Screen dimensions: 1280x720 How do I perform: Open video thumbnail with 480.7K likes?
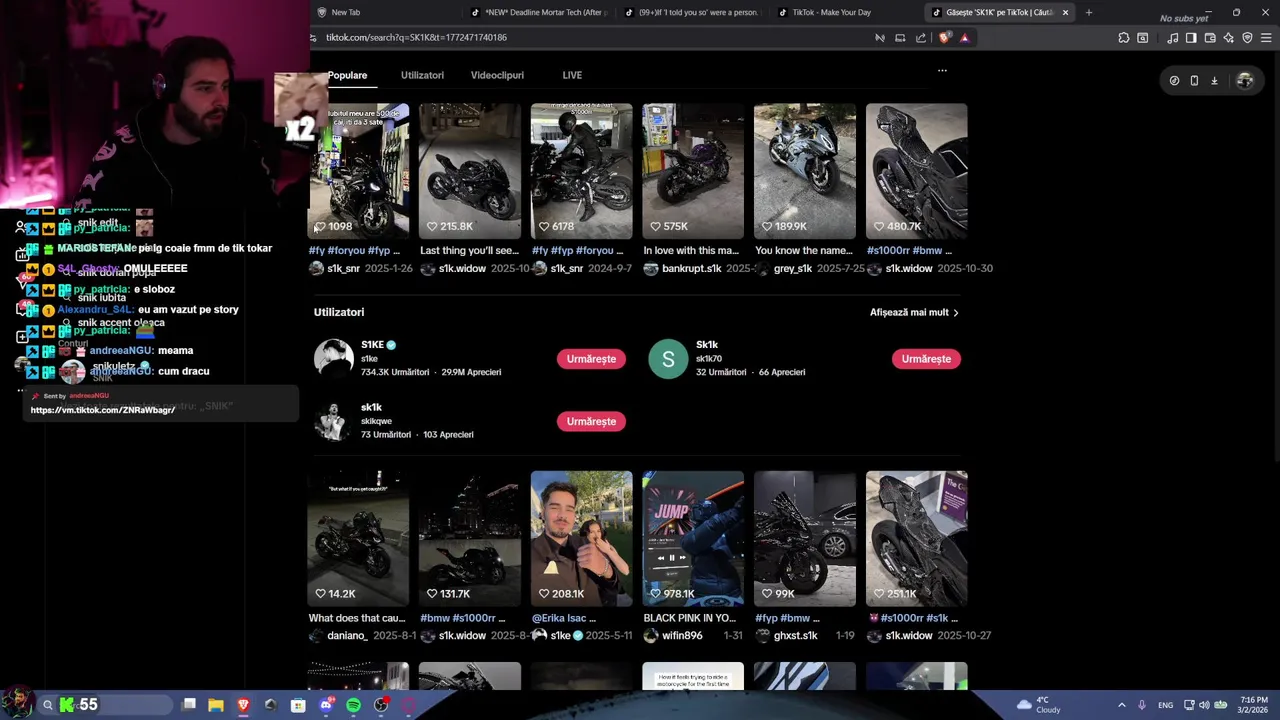click(917, 170)
